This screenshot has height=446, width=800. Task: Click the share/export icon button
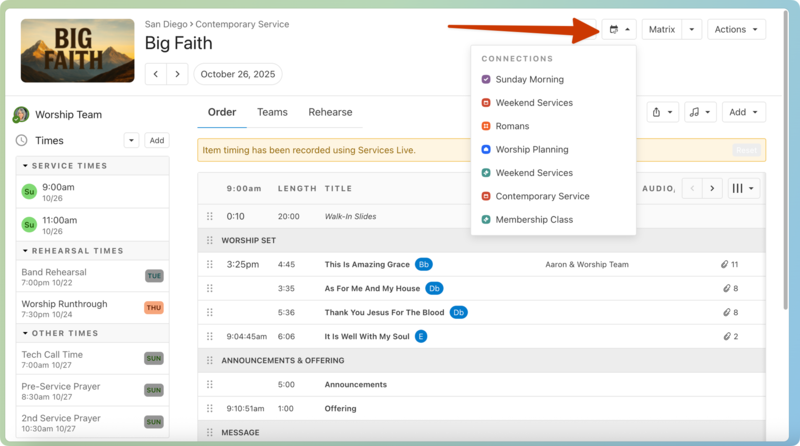[662, 112]
